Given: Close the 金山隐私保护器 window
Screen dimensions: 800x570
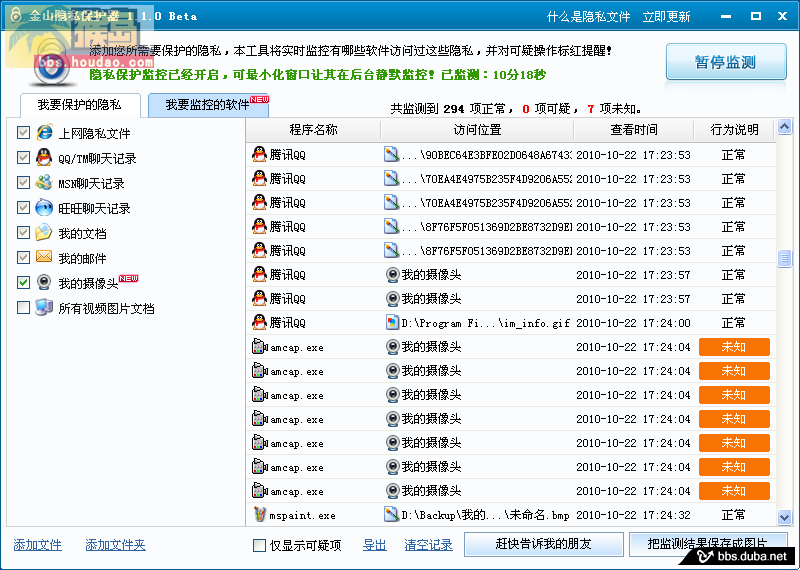Looking at the screenshot, I should point(783,16).
